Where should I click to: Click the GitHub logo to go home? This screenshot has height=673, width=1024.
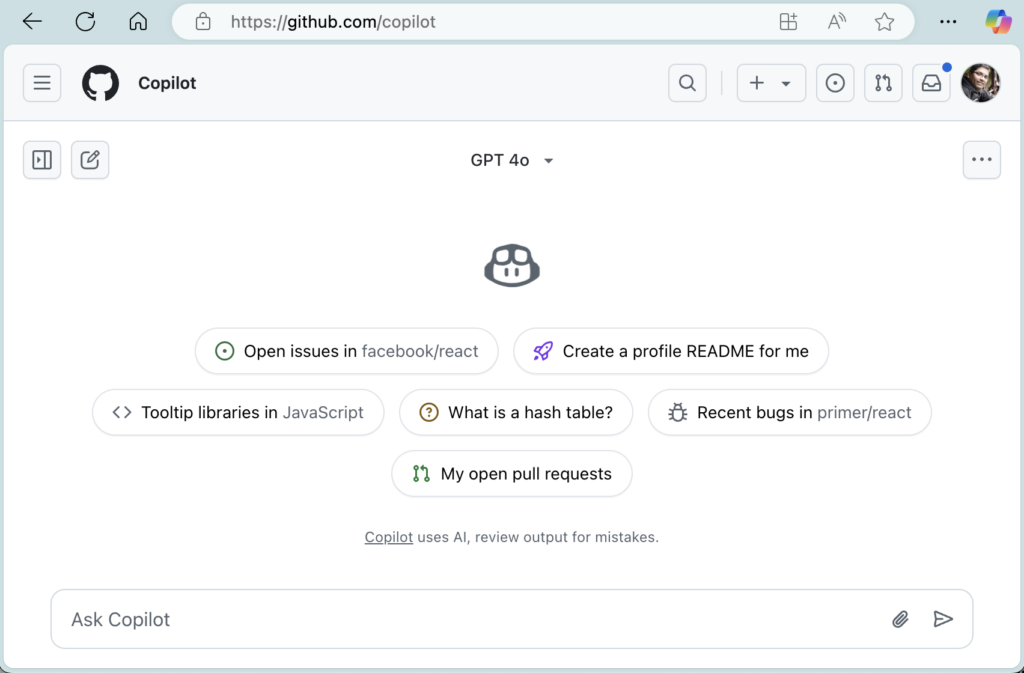point(100,83)
